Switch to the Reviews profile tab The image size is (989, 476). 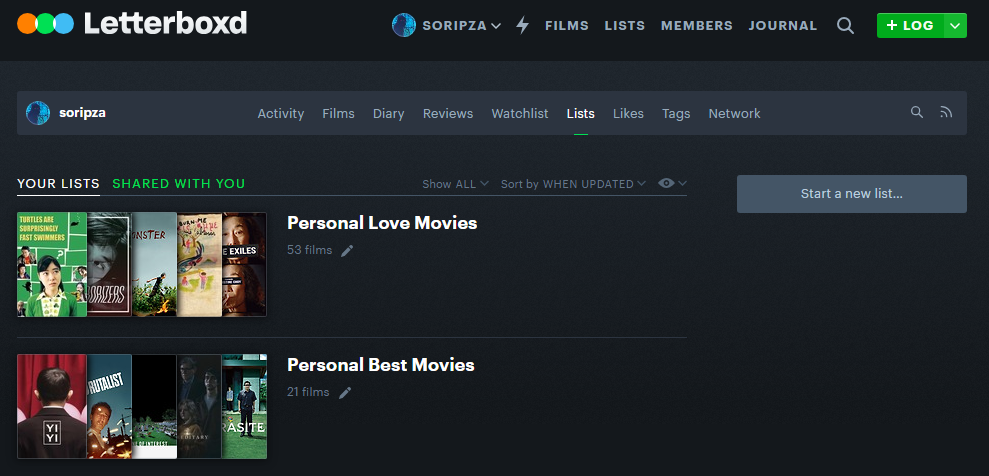pyautogui.click(x=448, y=113)
